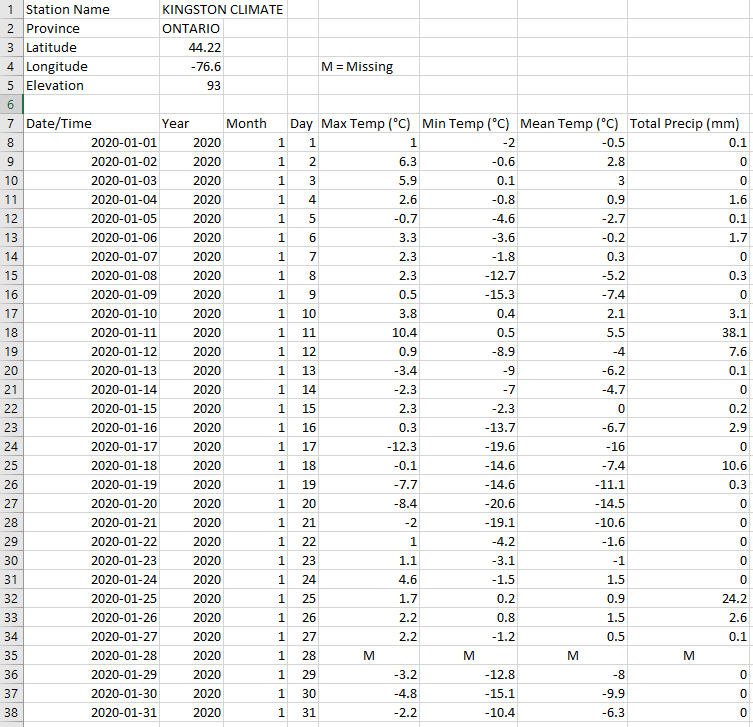
Task: Select the 'ONTARIO' province value
Action: (x=191, y=28)
